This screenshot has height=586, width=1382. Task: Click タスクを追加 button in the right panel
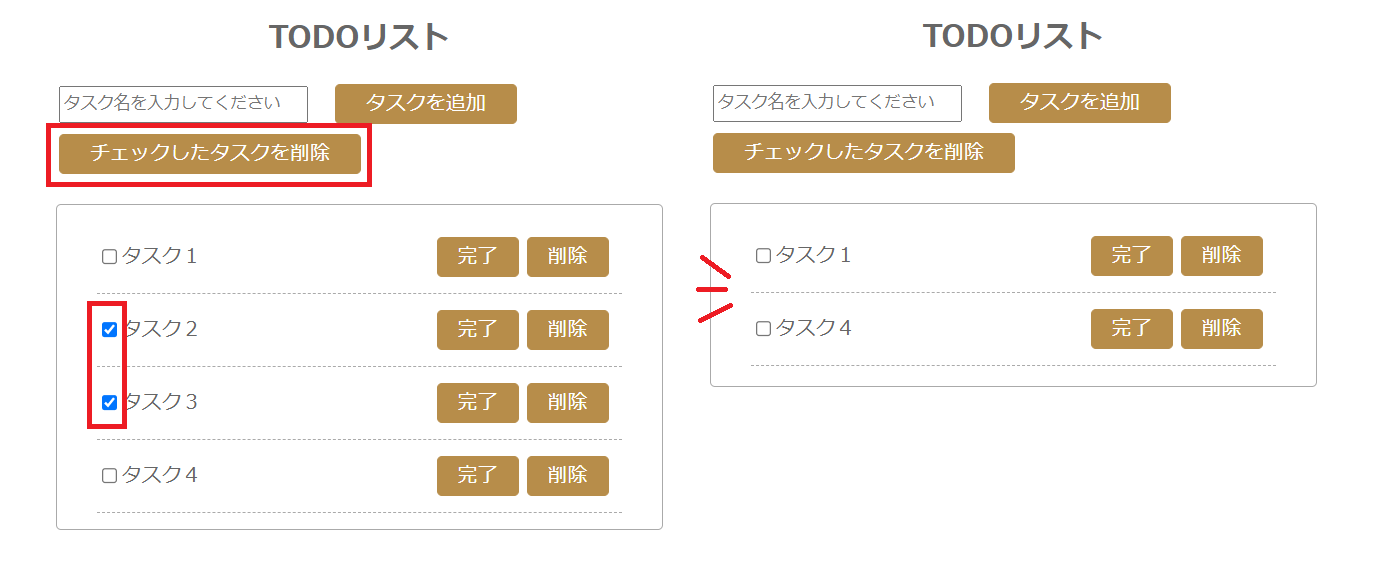[1079, 102]
